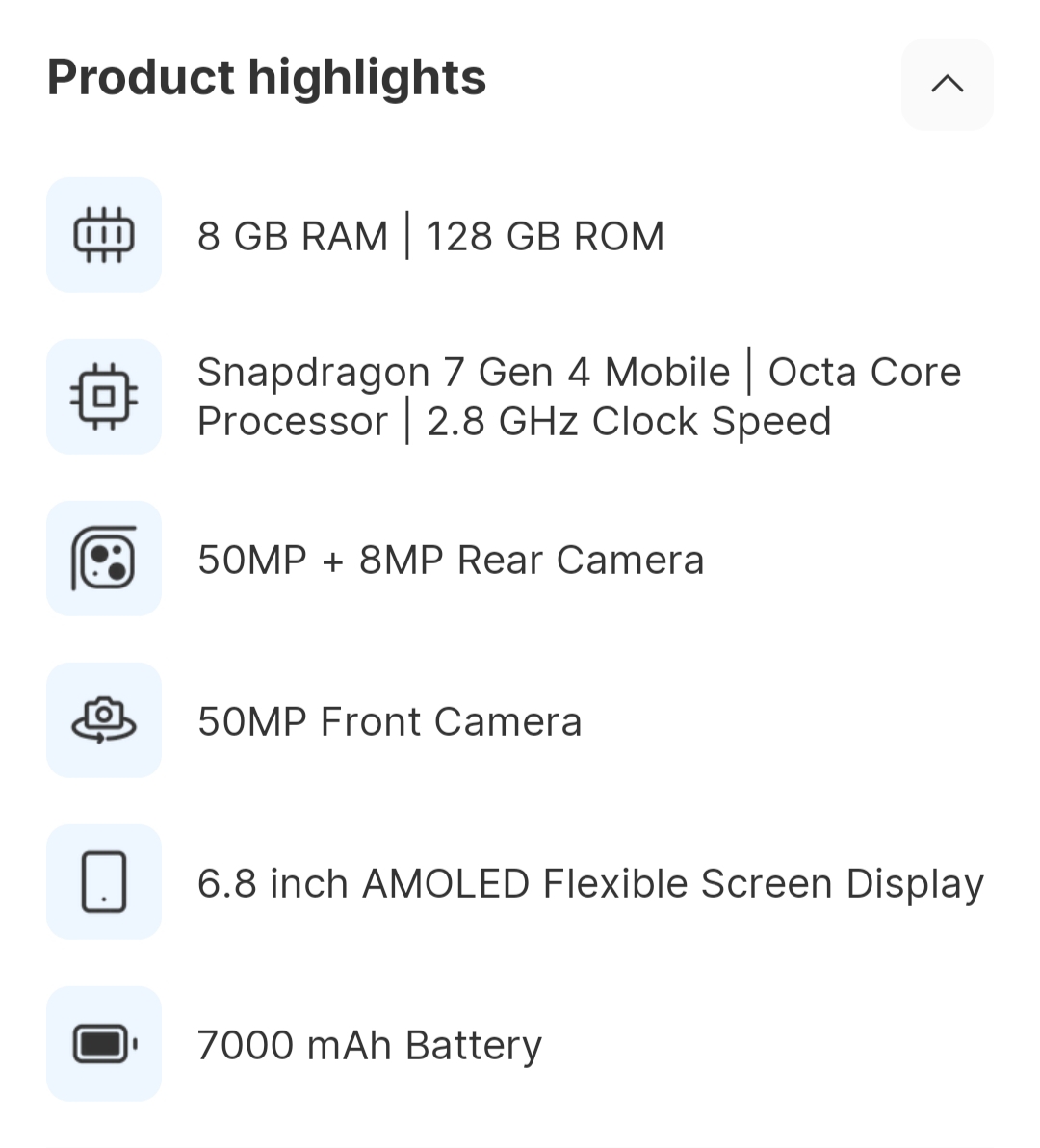1040x1148 pixels.
Task: Click the screen display device icon
Action: (x=104, y=882)
